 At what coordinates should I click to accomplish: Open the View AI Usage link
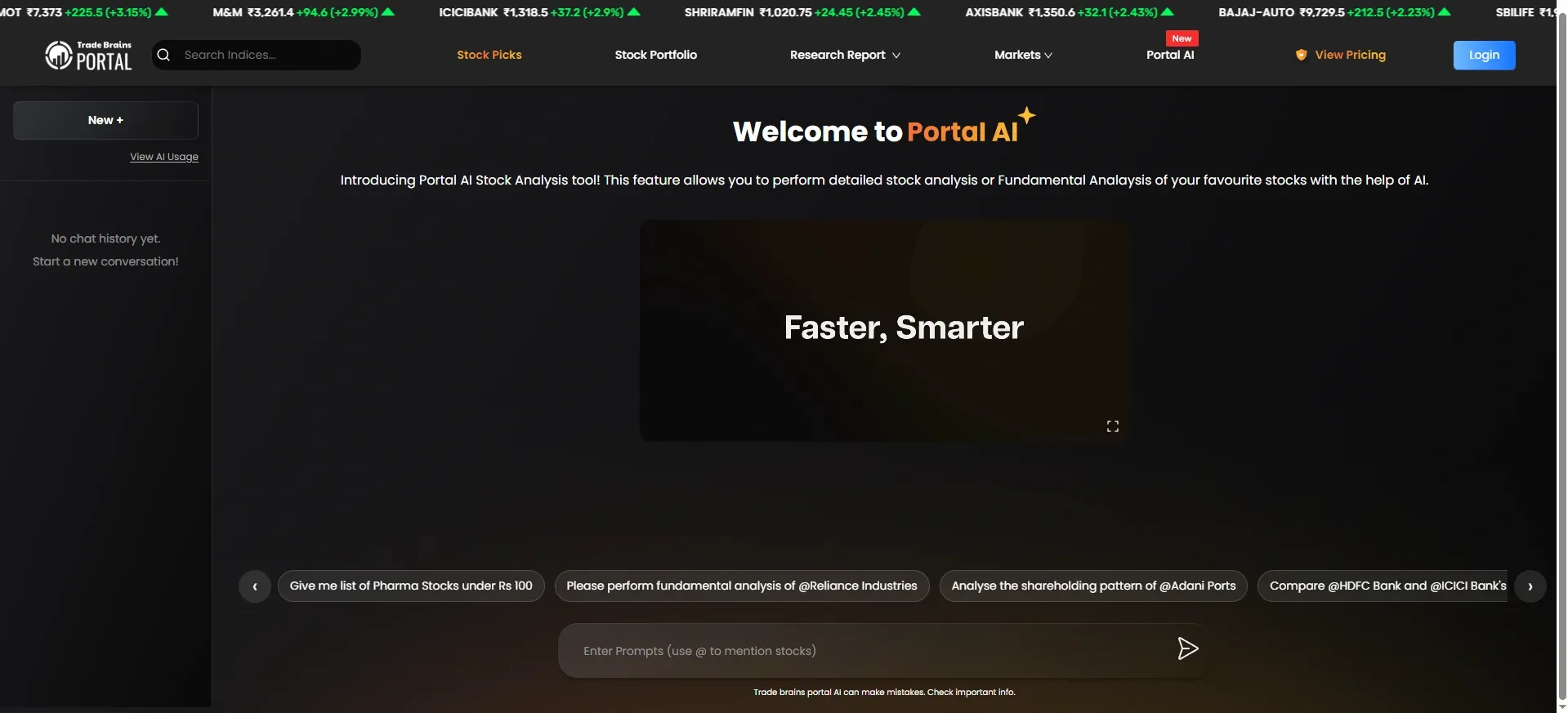[x=164, y=157]
